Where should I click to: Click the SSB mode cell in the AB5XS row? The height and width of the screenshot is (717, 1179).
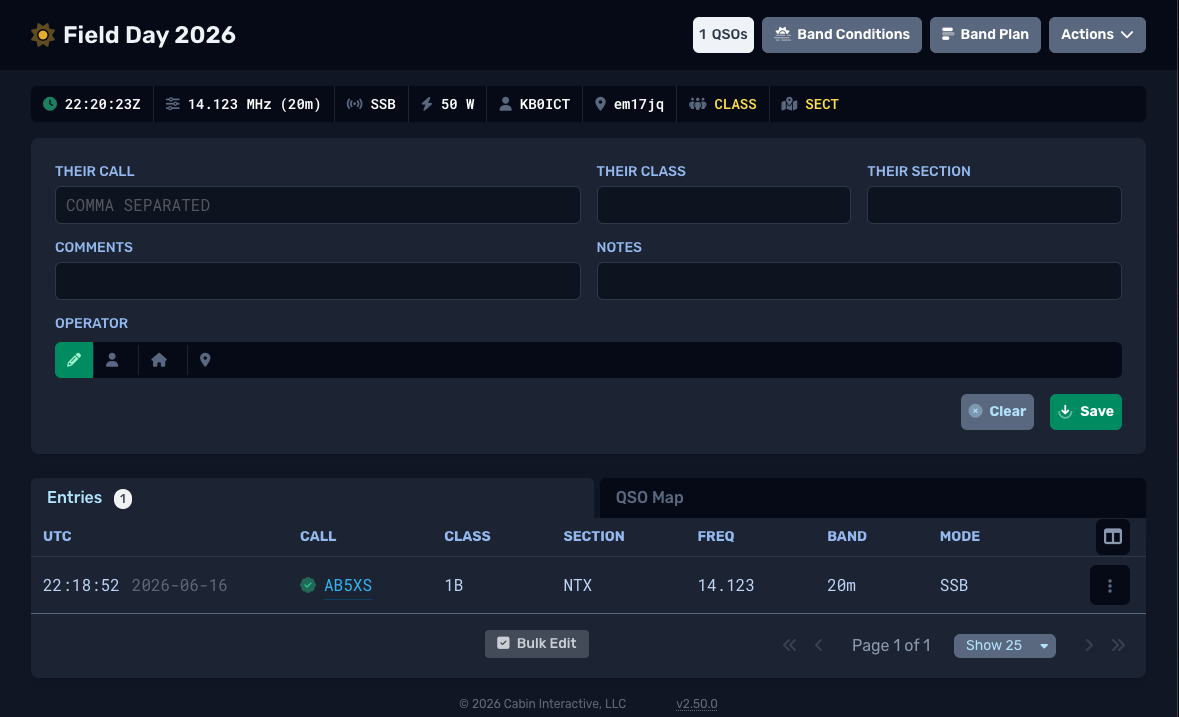[x=953, y=585]
